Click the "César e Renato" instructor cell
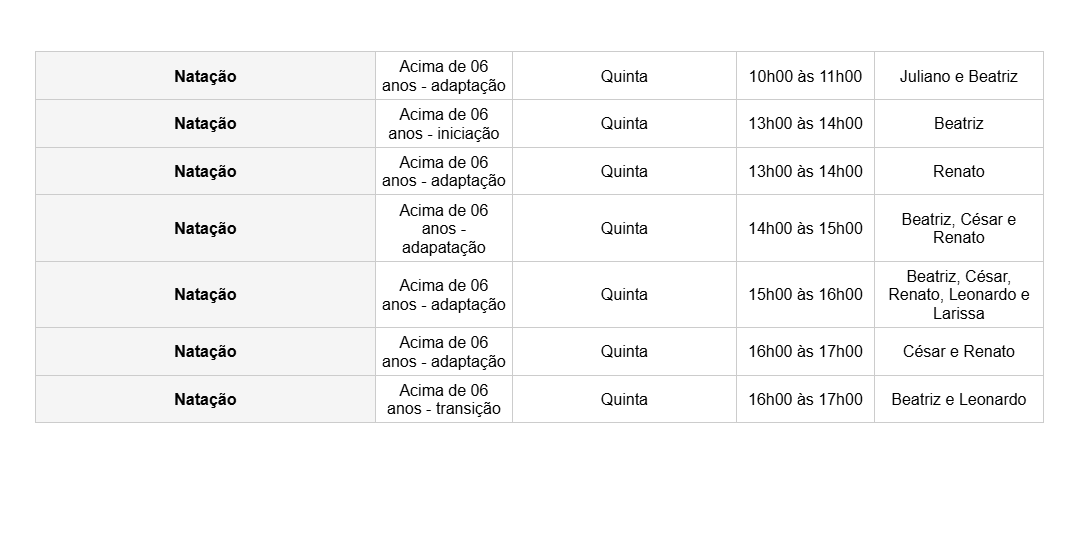This screenshot has width=1078, height=534. tap(958, 351)
